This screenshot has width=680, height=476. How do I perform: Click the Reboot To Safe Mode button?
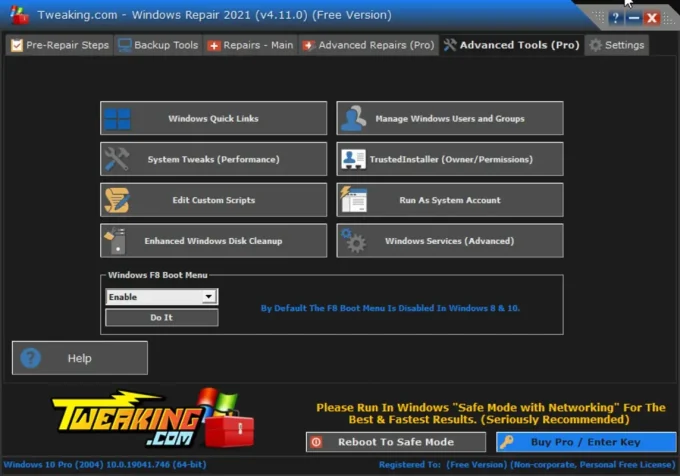(x=387, y=442)
